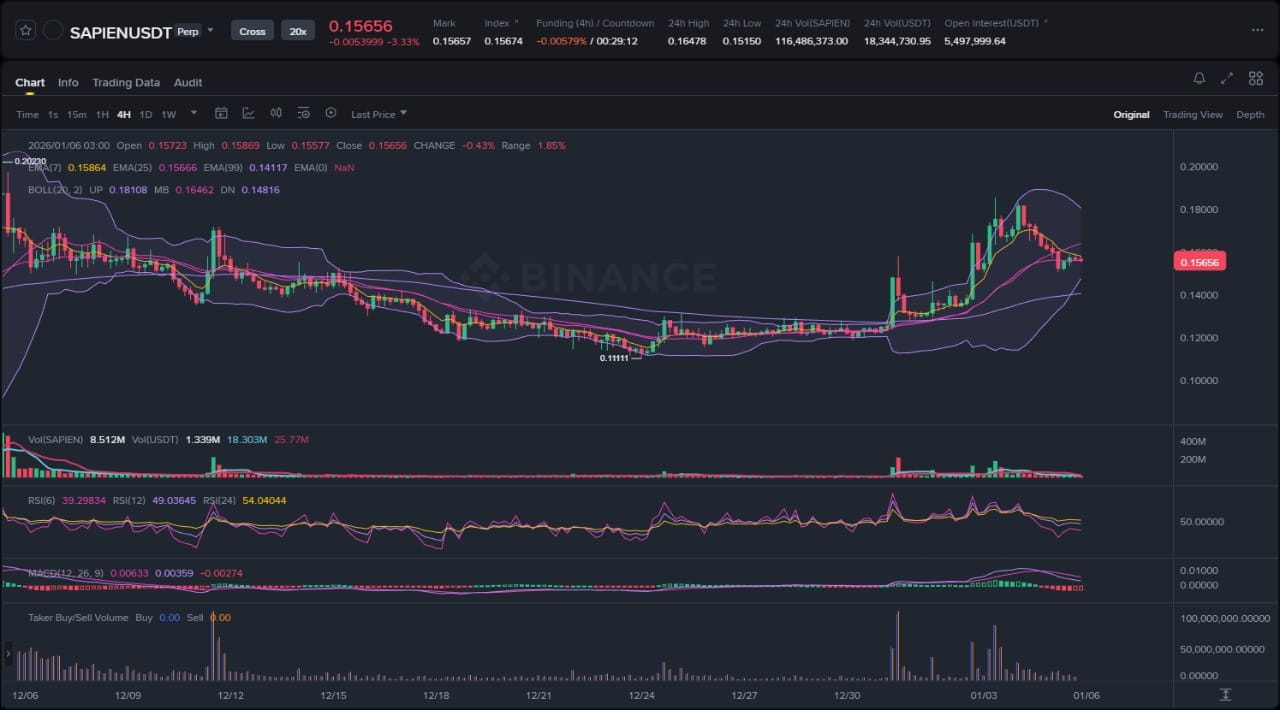Viewport: 1280px width, 710px height.
Task: Switch to the Info tab
Action: click(x=68, y=83)
